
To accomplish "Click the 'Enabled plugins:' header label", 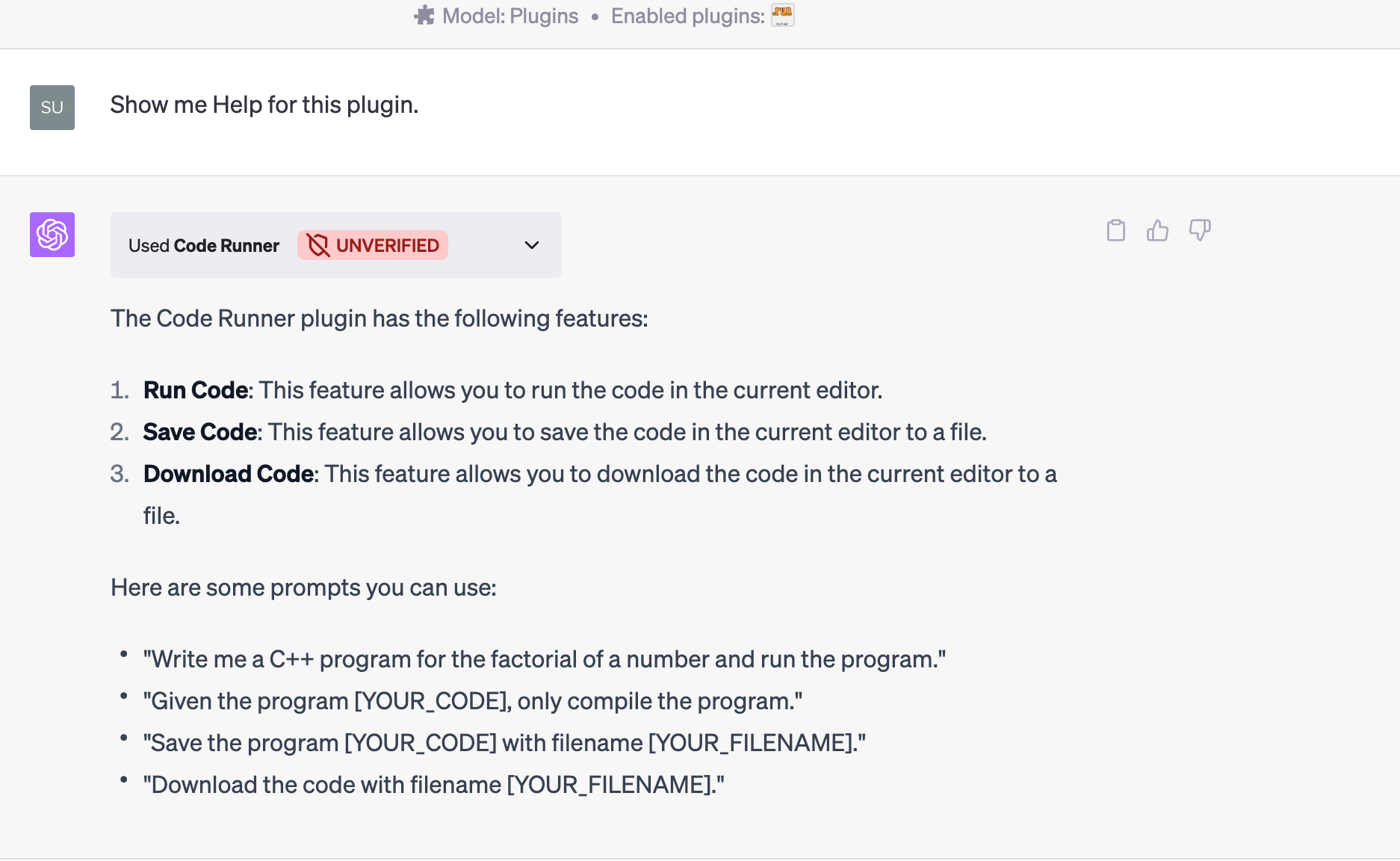I will pos(687,16).
